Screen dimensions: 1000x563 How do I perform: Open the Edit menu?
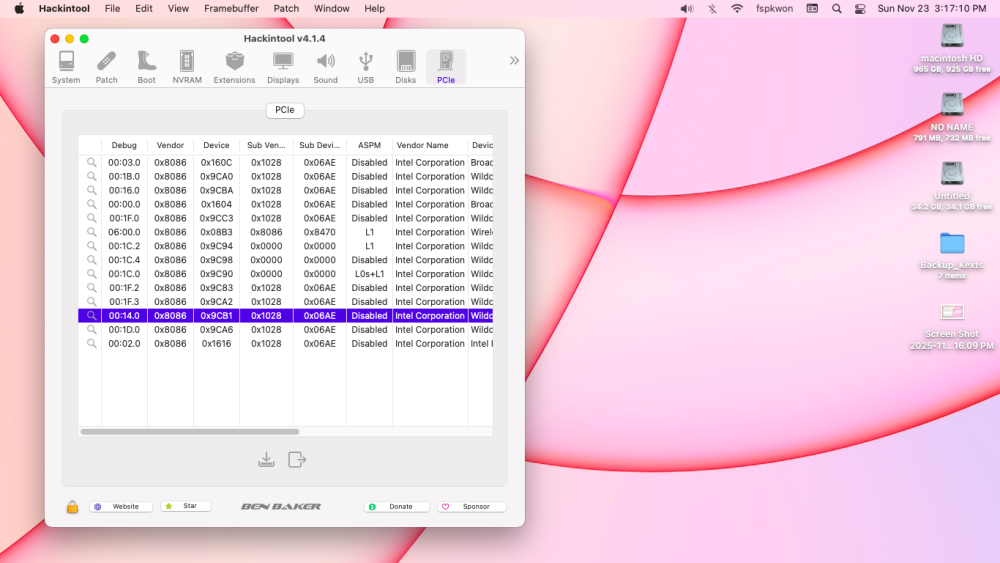(x=143, y=9)
